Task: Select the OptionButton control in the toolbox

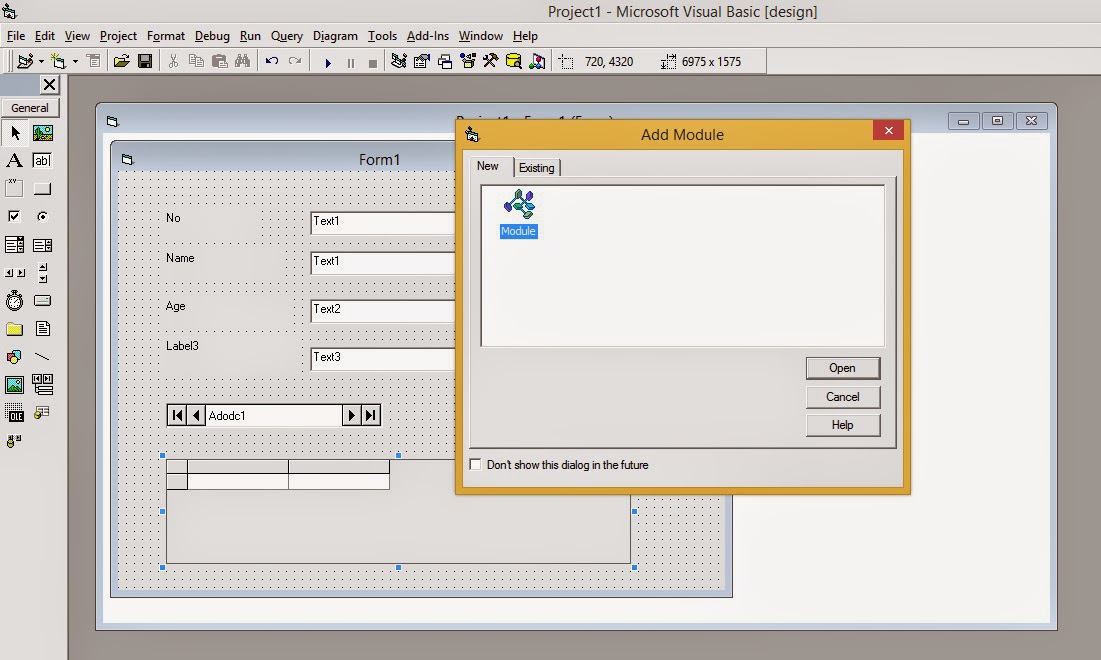Action: point(43,216)
